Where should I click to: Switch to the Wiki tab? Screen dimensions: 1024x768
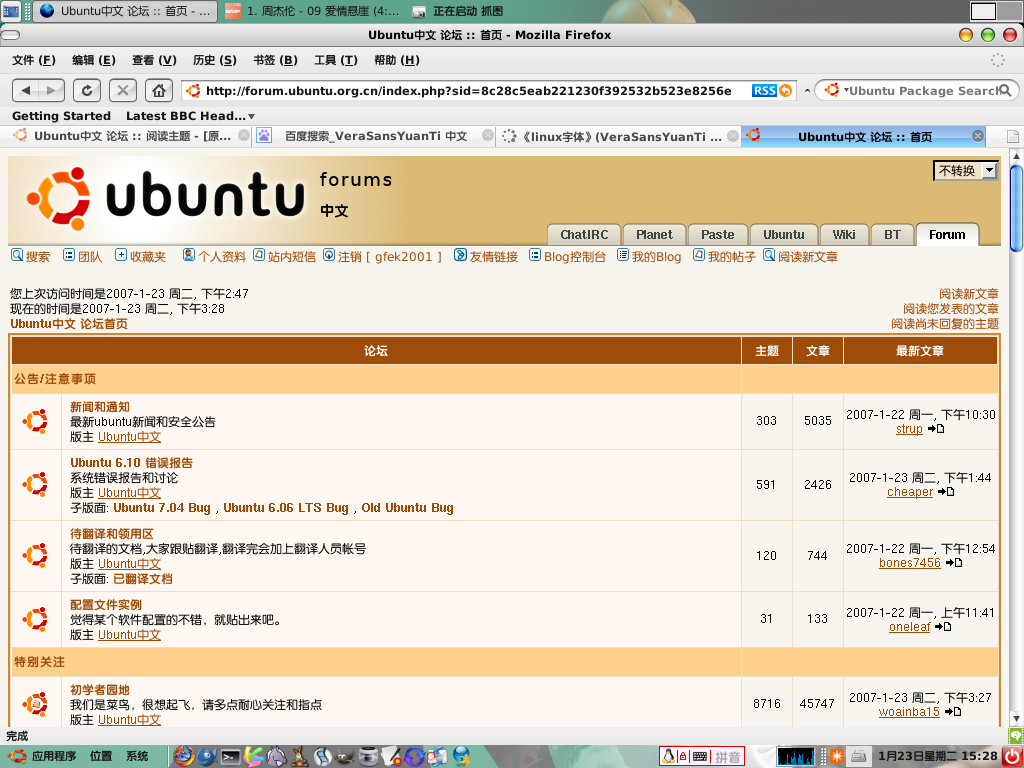844,234
